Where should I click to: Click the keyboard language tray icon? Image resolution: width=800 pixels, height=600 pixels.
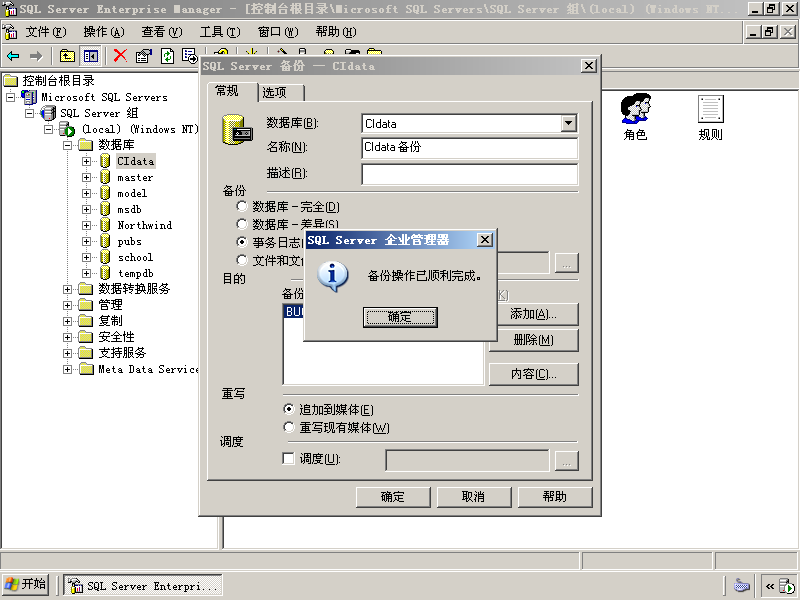741,585
